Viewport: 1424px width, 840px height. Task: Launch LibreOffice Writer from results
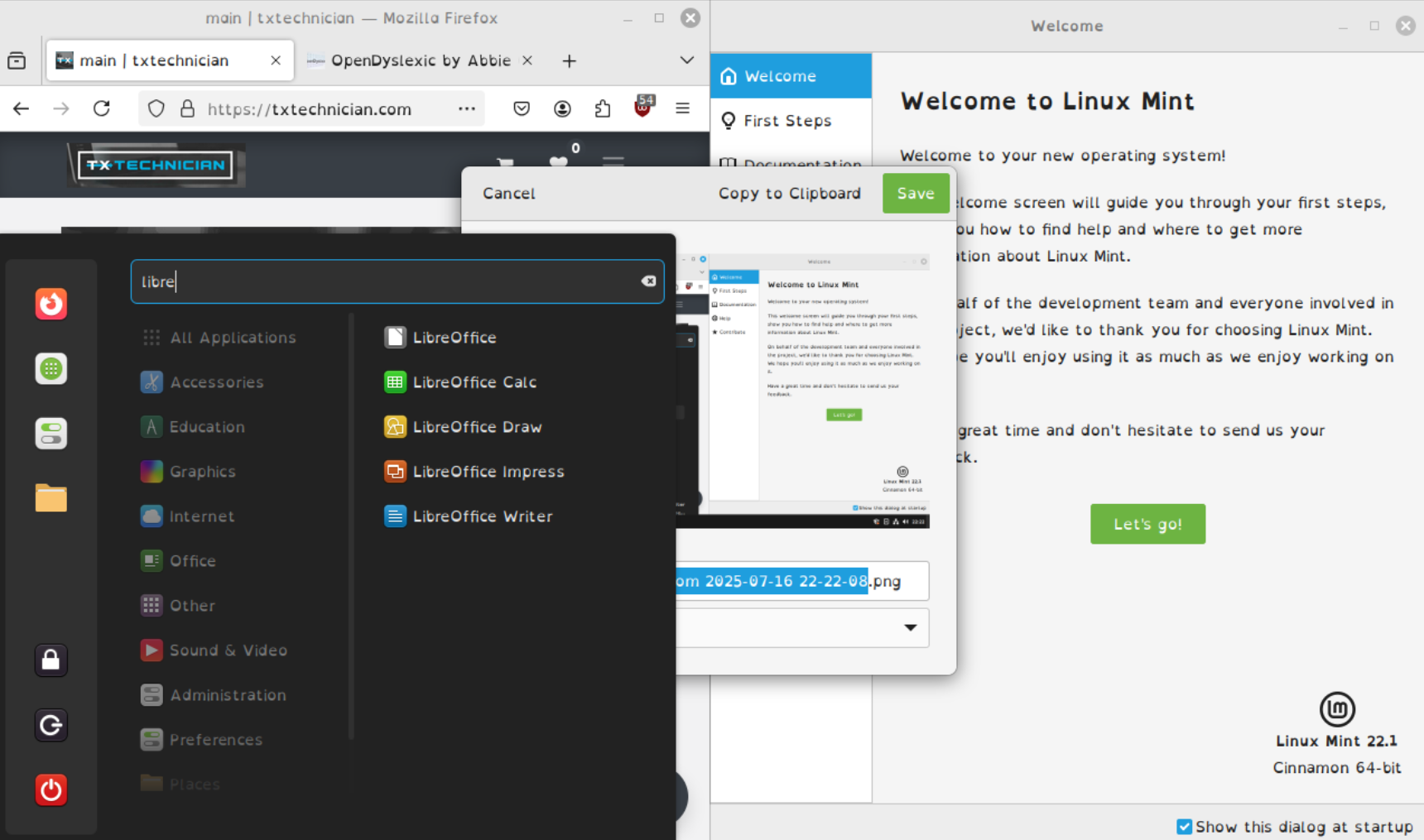click(469, 516)
